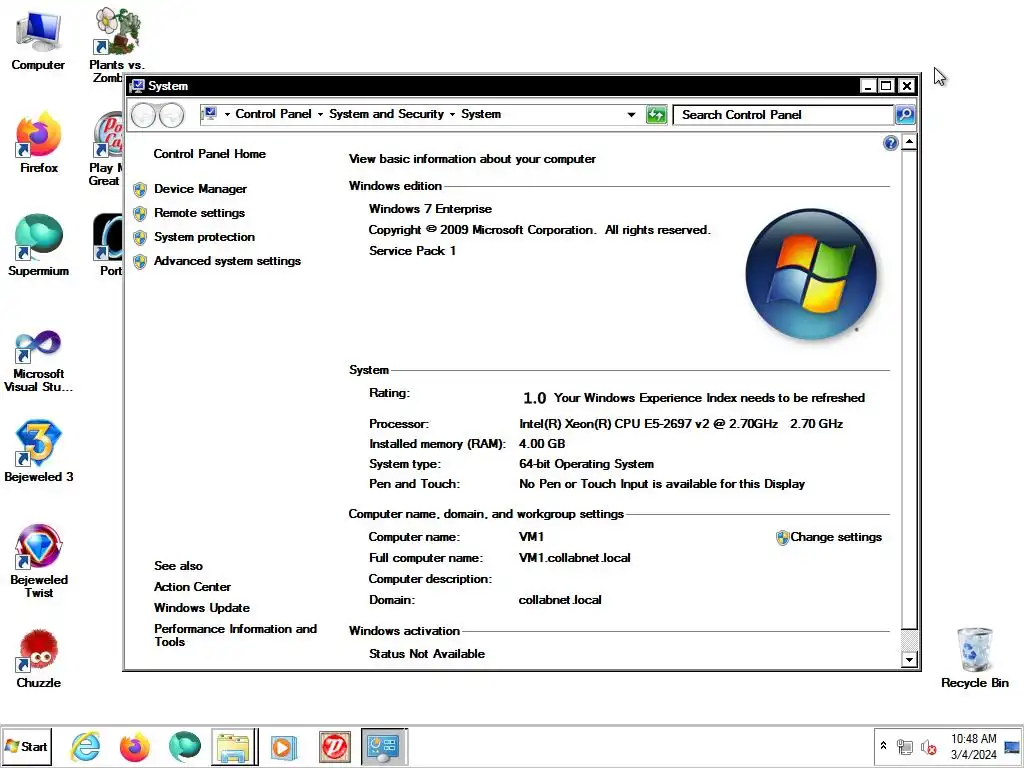Select the Supermium desktop shortcut
The height and width of the screenshot is (768, 1024).
pos(39,246)
